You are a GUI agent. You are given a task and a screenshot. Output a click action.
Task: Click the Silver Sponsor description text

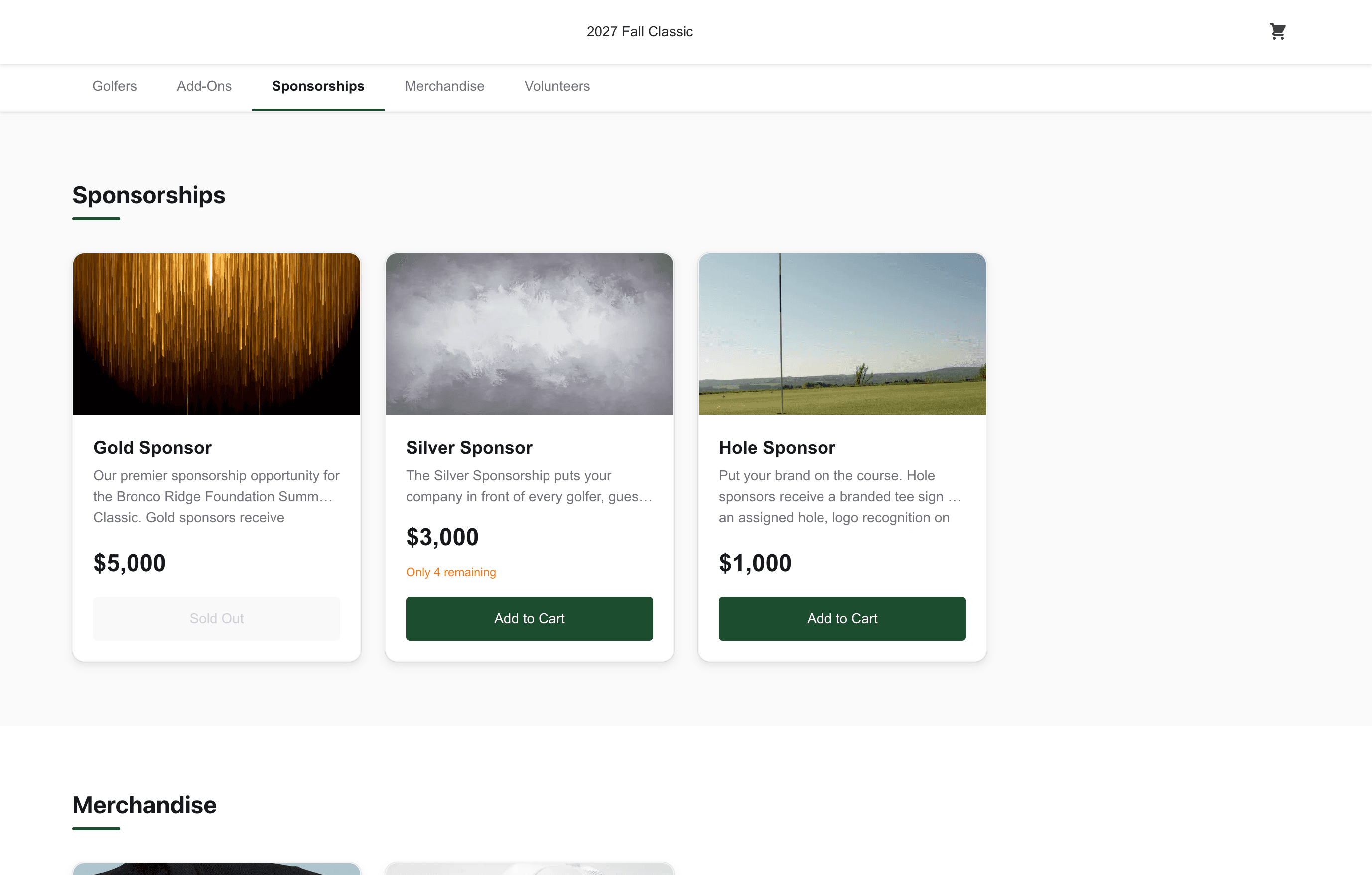529,486
